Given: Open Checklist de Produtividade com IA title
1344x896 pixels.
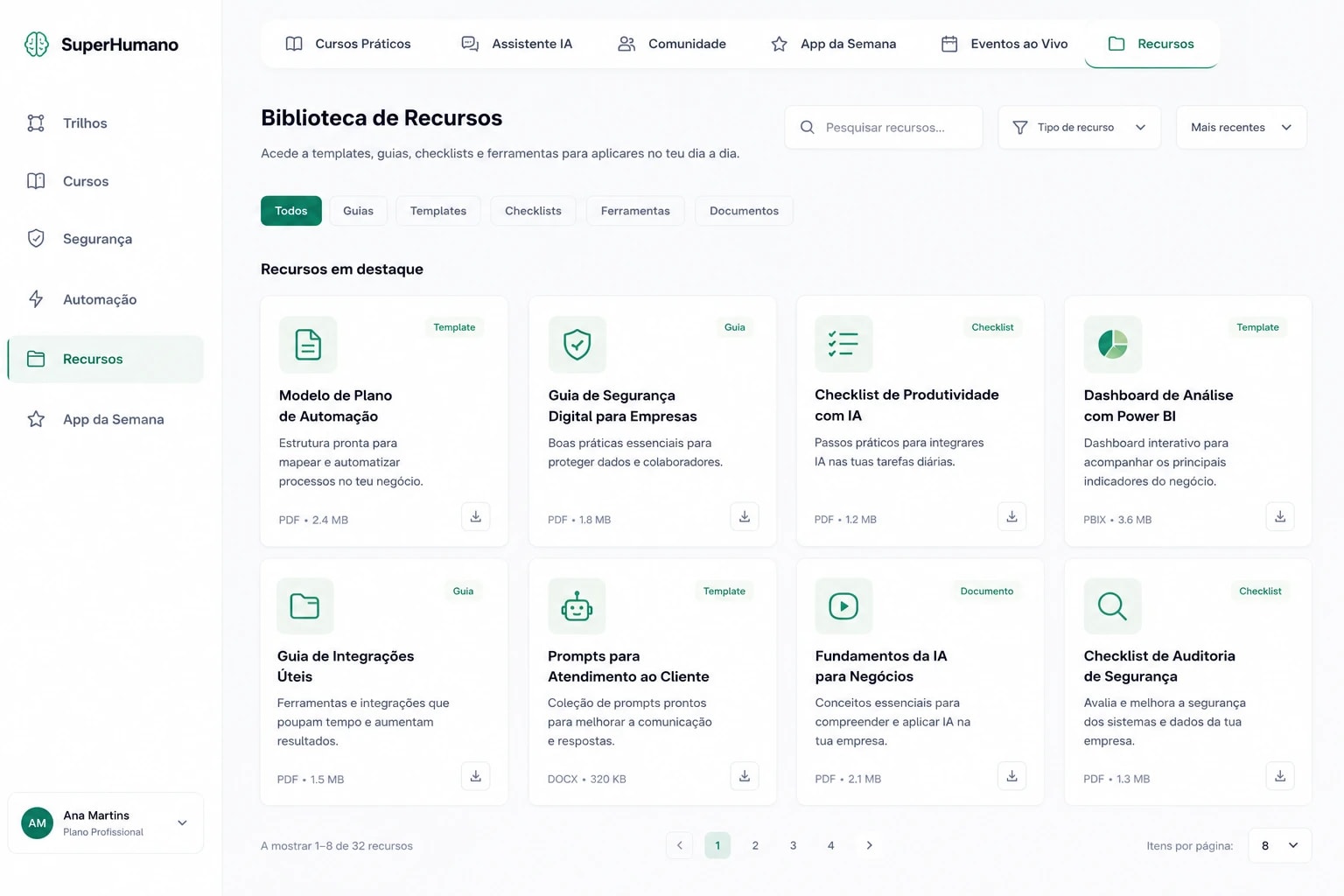Looking at the screenshot, I should [906, 405].
